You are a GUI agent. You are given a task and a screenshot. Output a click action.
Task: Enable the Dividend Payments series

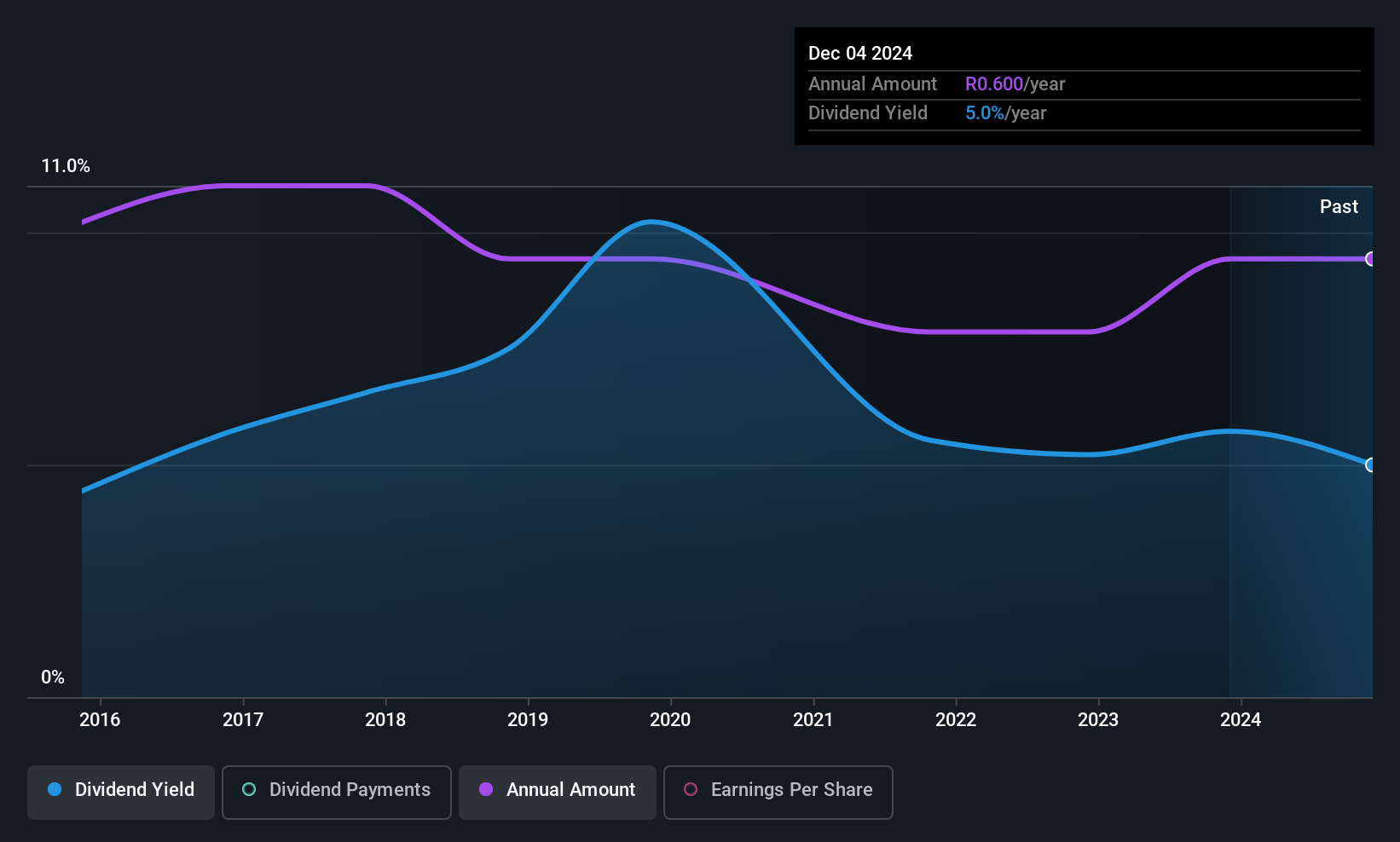point(337,793)
